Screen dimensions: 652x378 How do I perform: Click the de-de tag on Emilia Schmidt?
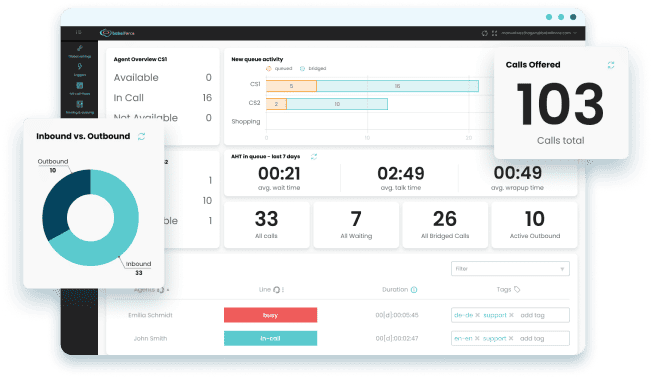pos(464,315)
